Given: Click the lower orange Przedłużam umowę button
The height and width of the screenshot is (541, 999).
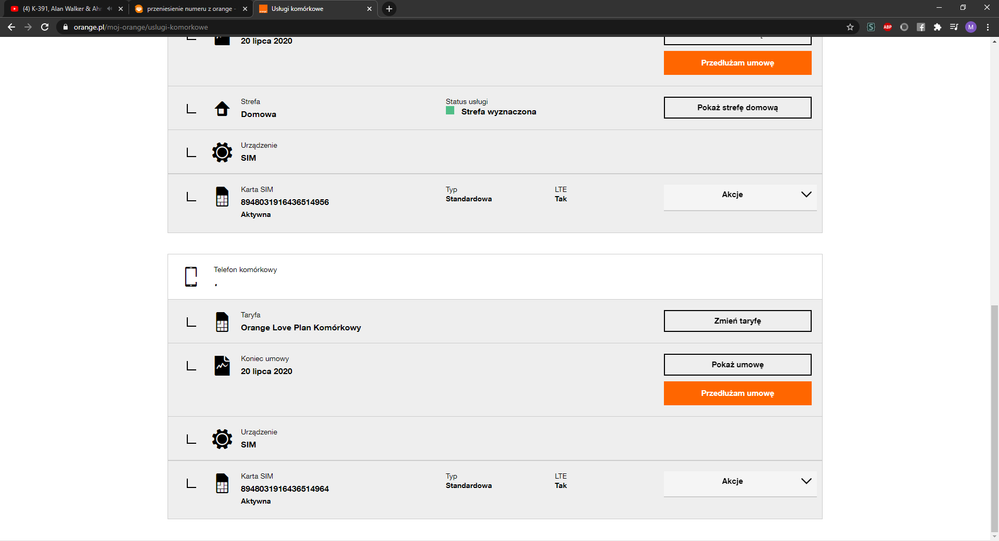Looking at the screenshot, I should pos(737,393).
